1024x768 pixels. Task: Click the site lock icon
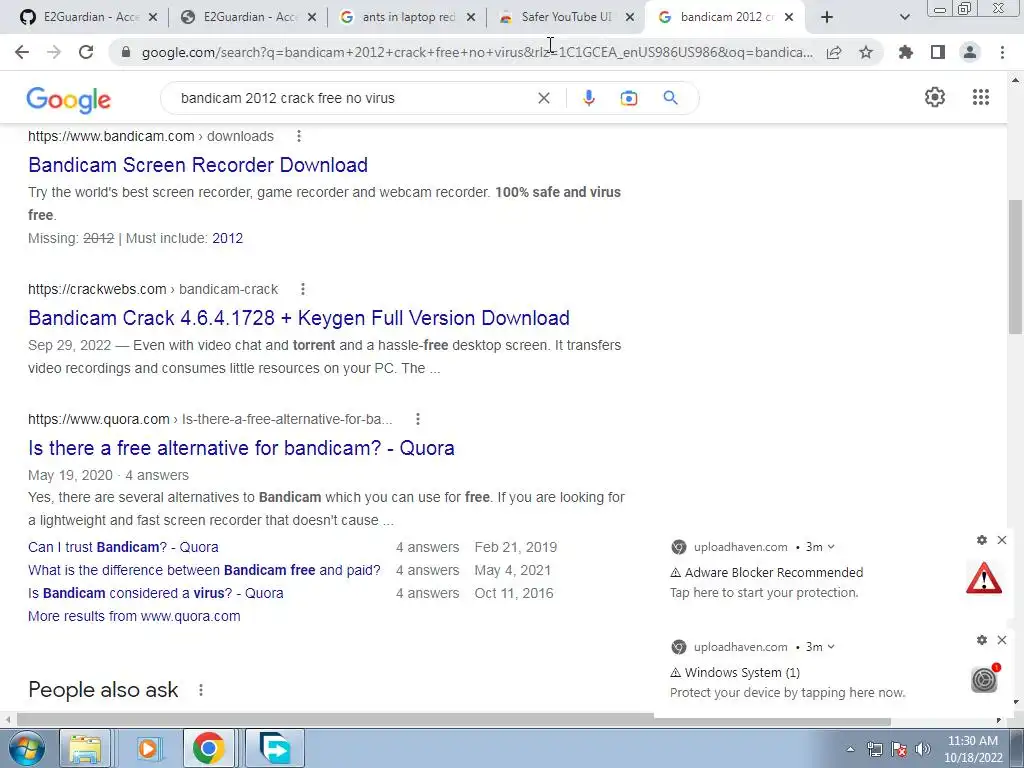click(x=125, y=52)
